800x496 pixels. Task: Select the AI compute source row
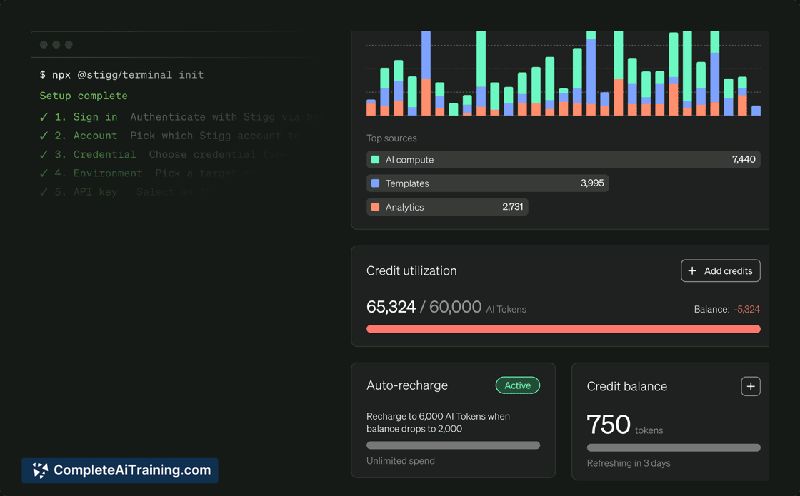pyautogui.click(x=563, y=160)
